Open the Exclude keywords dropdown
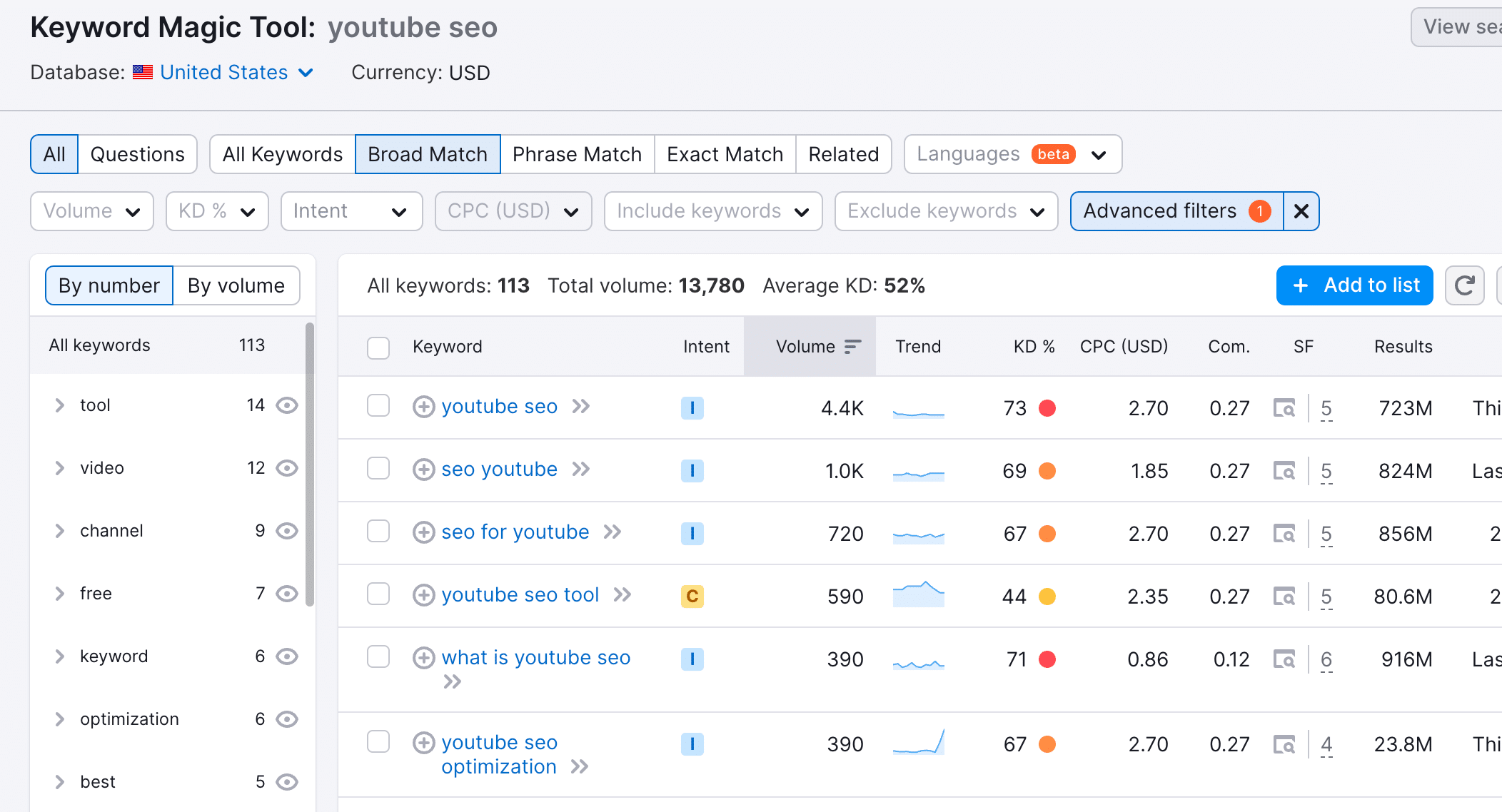Screen dimensions: 1502x812 point(947,211)
